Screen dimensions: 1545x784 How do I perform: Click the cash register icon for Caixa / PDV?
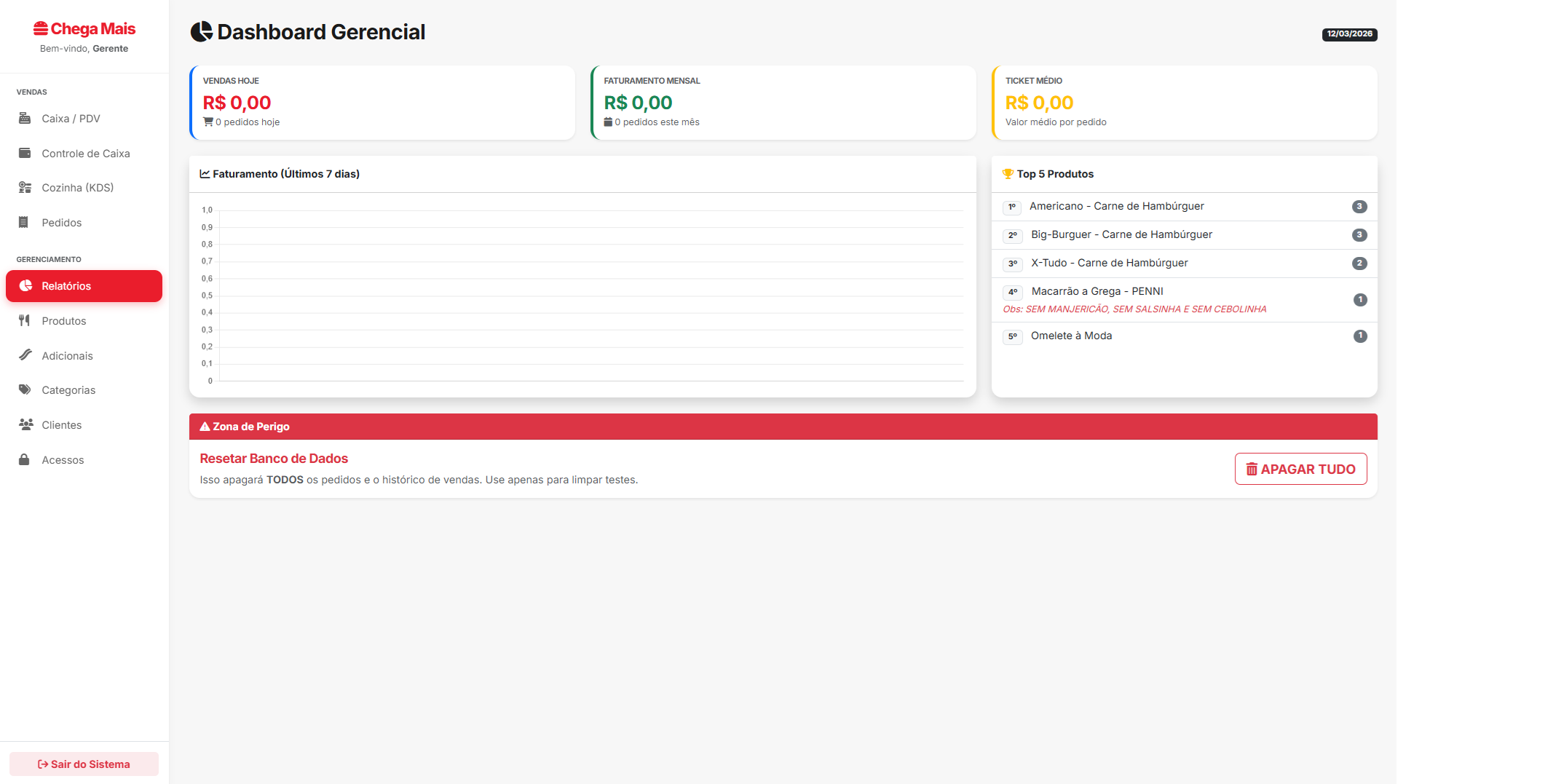pos(25,118)
